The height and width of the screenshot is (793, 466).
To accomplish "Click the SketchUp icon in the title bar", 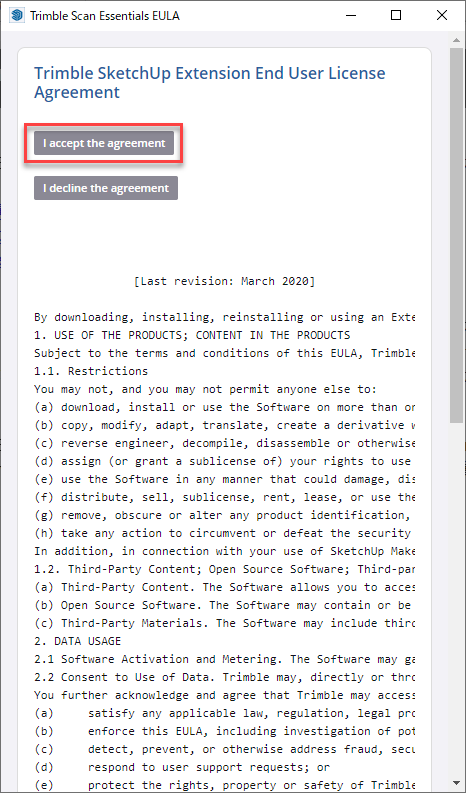I will click(x=17, y=15).
